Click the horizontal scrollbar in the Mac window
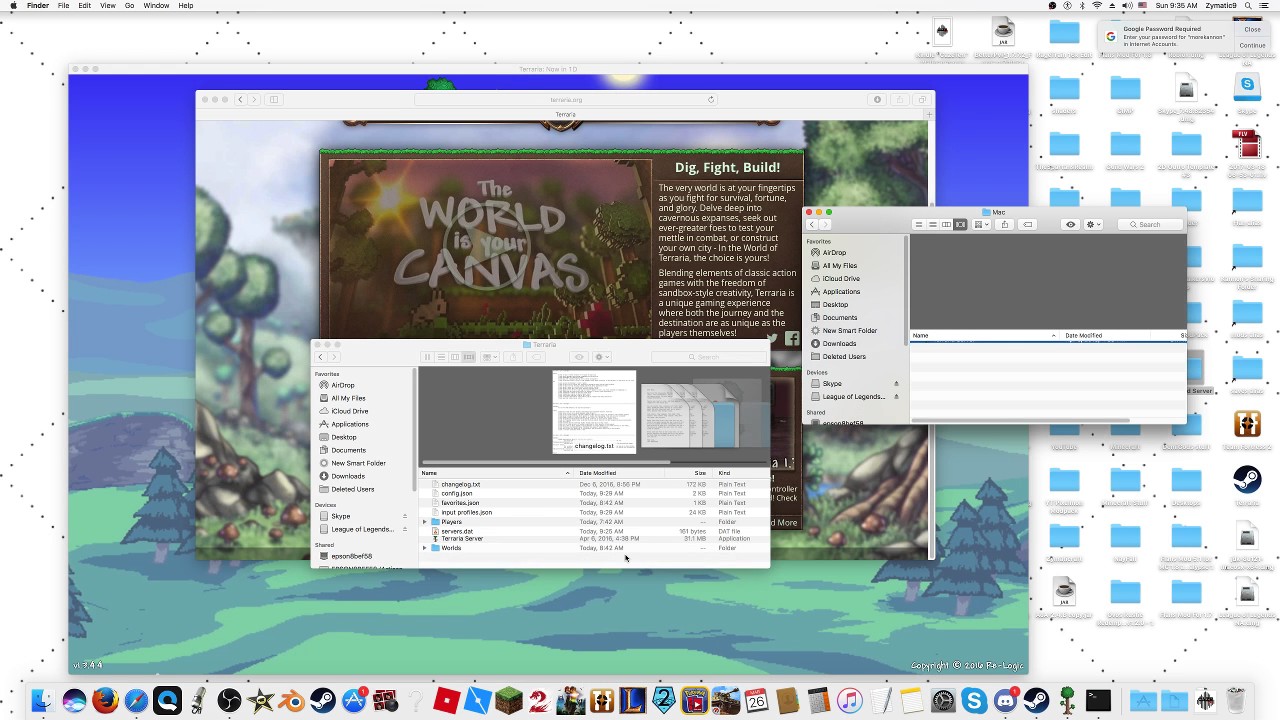The height and width of the screenshot is (720, 1280). 1020,421
